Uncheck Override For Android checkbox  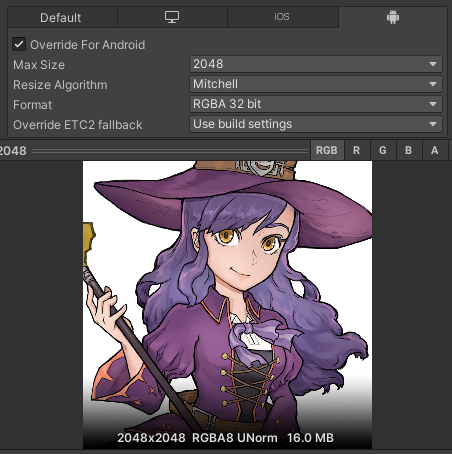19,44
